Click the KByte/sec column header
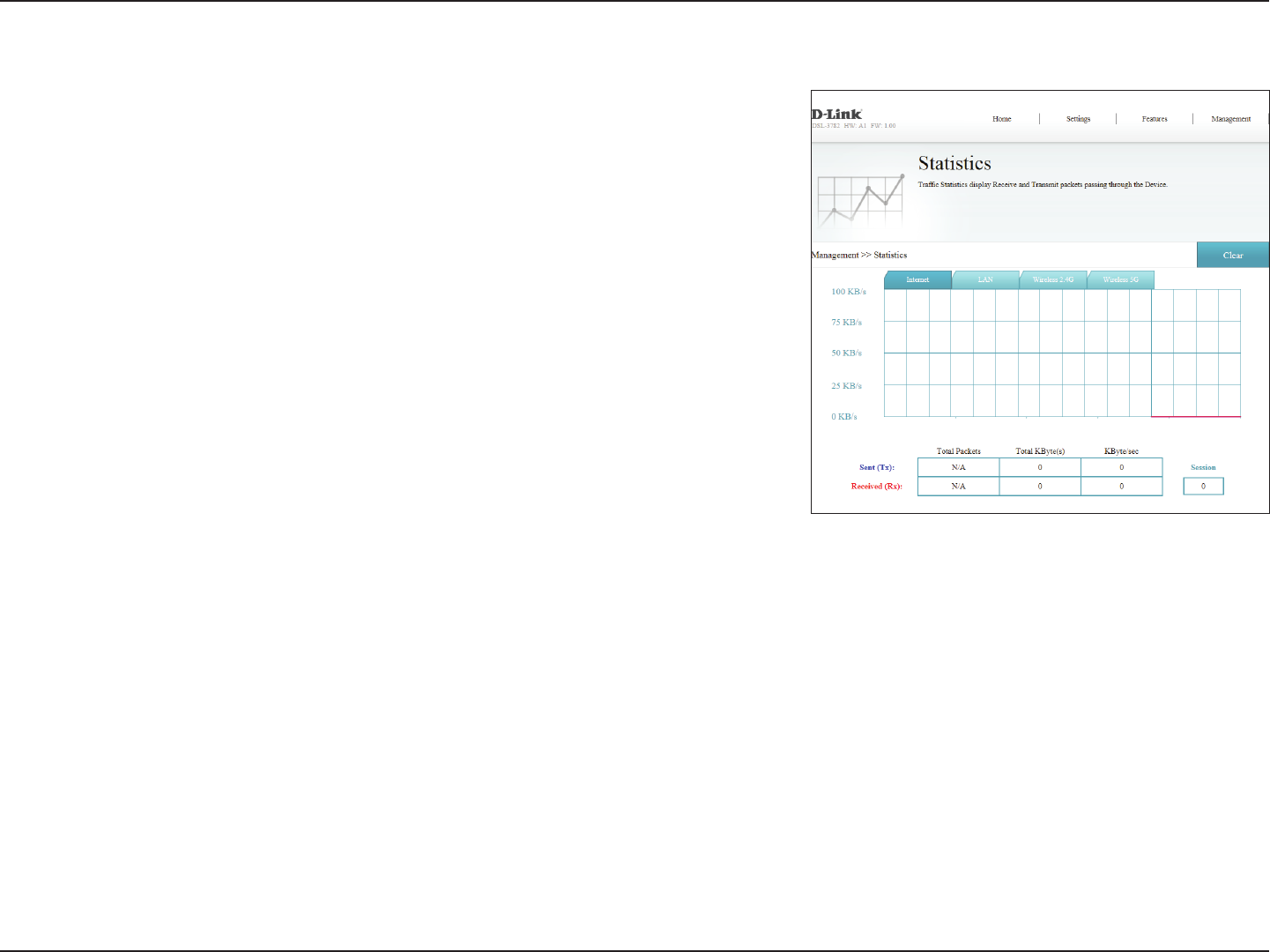 [1121, 451]
